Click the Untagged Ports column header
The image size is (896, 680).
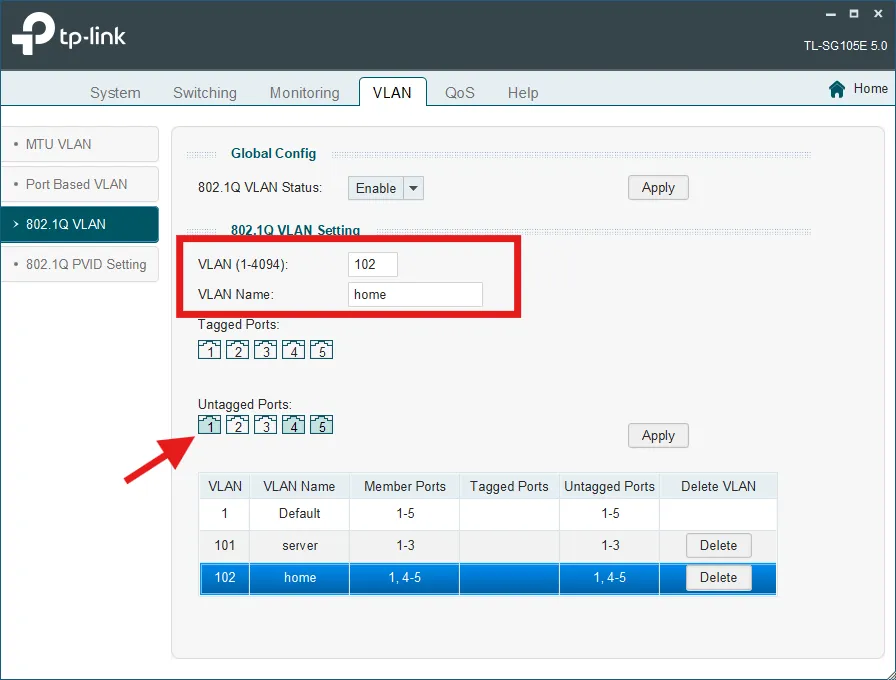point(609,486)
